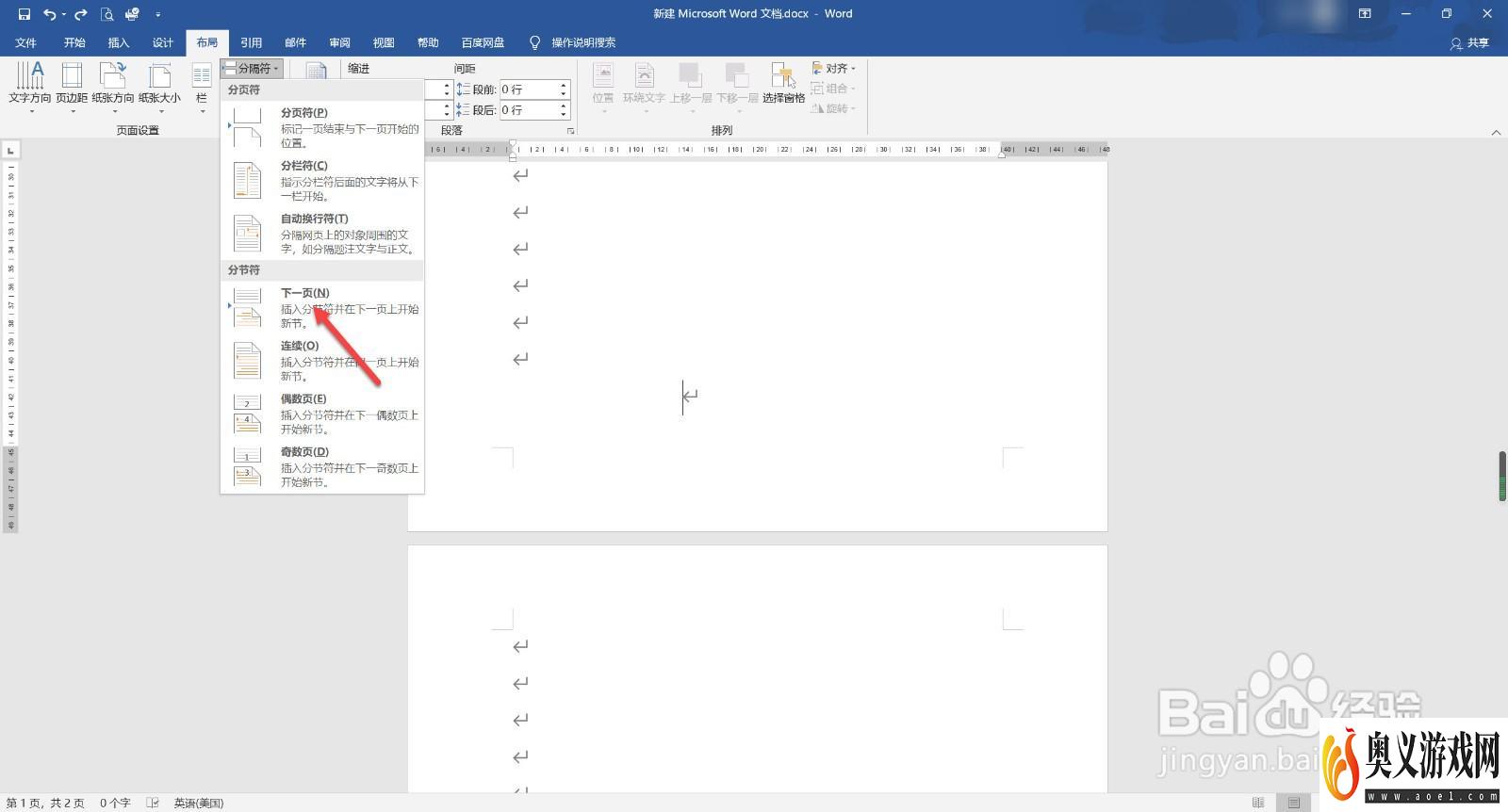Decrease 段后 spacing with down arrow
Viewport: 1508px width, 812px height.
click(x=564, y=115)
